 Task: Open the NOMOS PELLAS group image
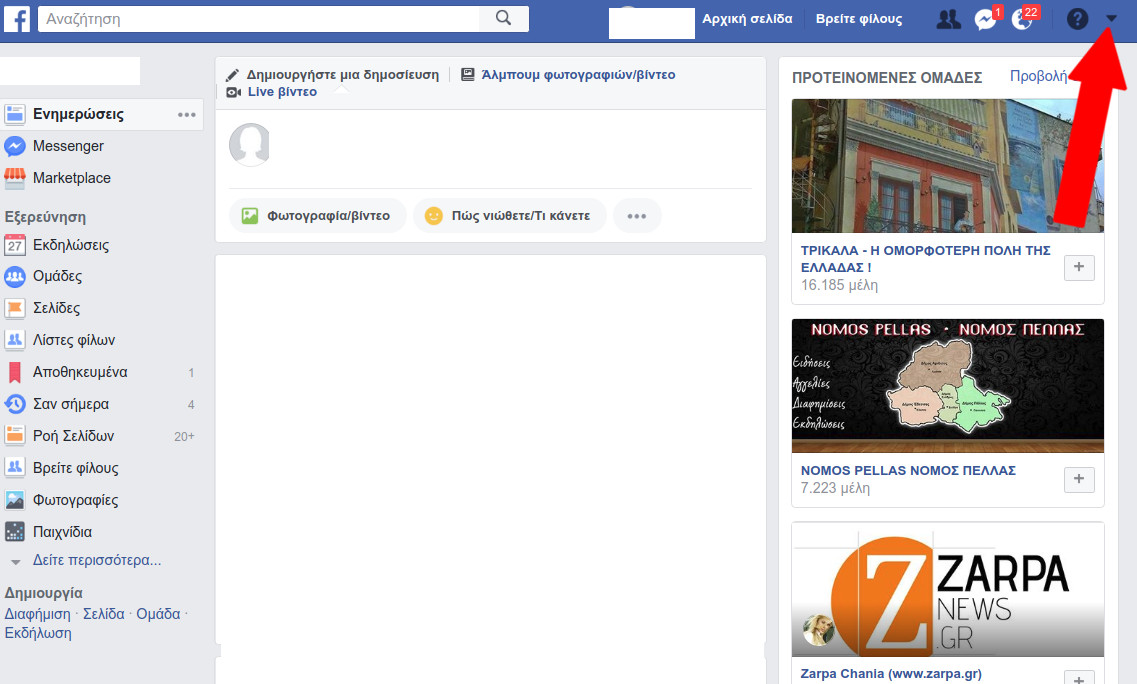(x=947, y=386)
